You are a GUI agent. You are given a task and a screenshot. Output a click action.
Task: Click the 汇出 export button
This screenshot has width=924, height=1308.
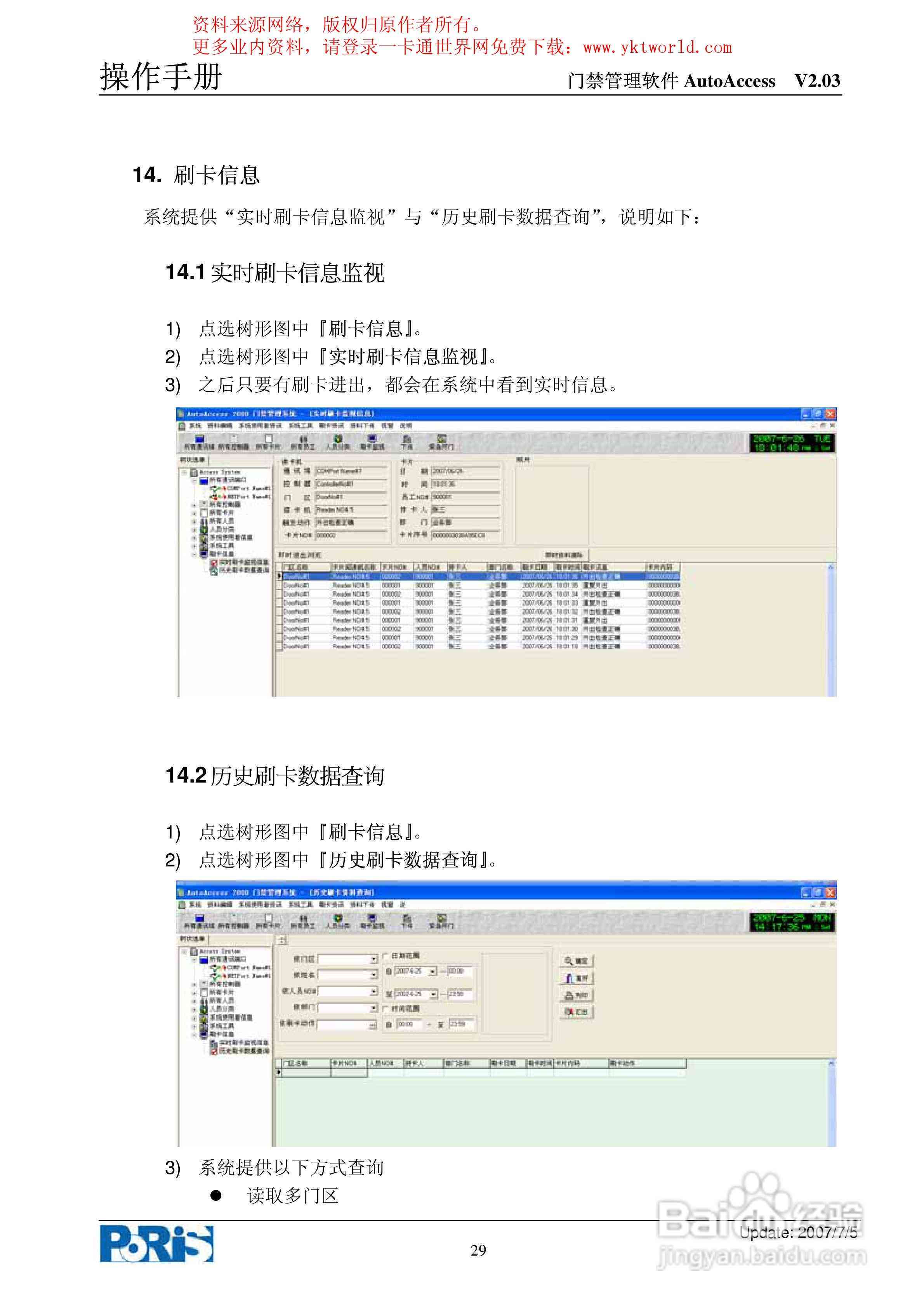[577, 1012]
